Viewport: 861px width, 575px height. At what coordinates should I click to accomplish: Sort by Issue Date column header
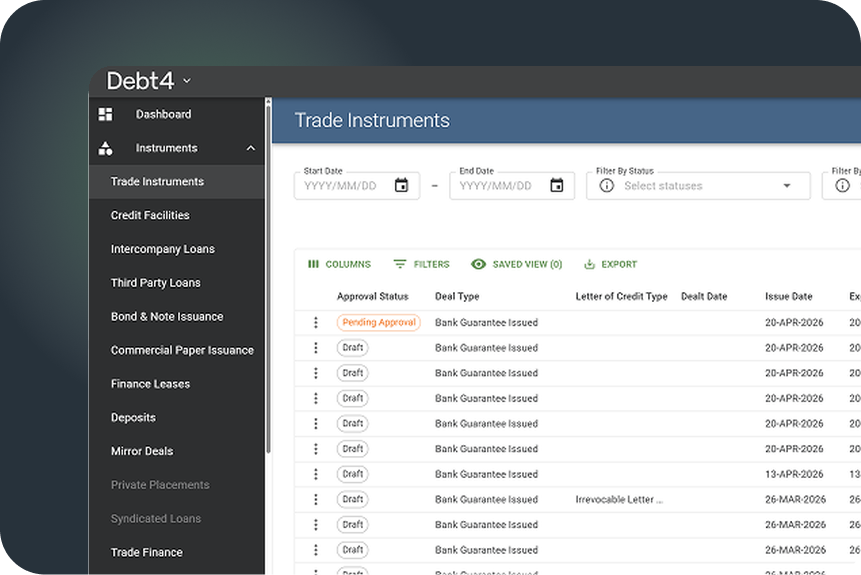789,297
